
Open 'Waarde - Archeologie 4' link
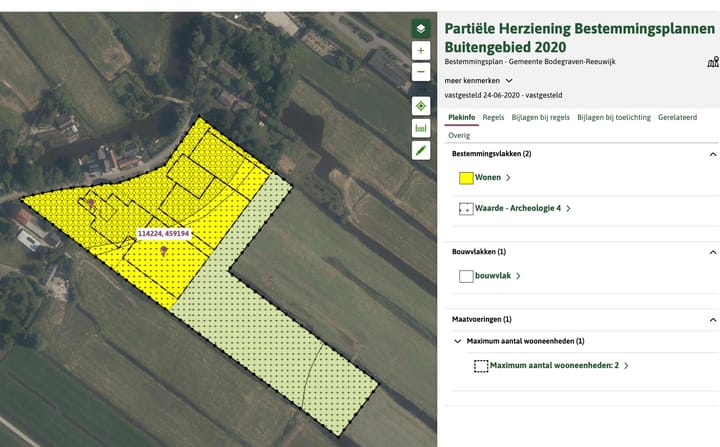click(517, 209)
